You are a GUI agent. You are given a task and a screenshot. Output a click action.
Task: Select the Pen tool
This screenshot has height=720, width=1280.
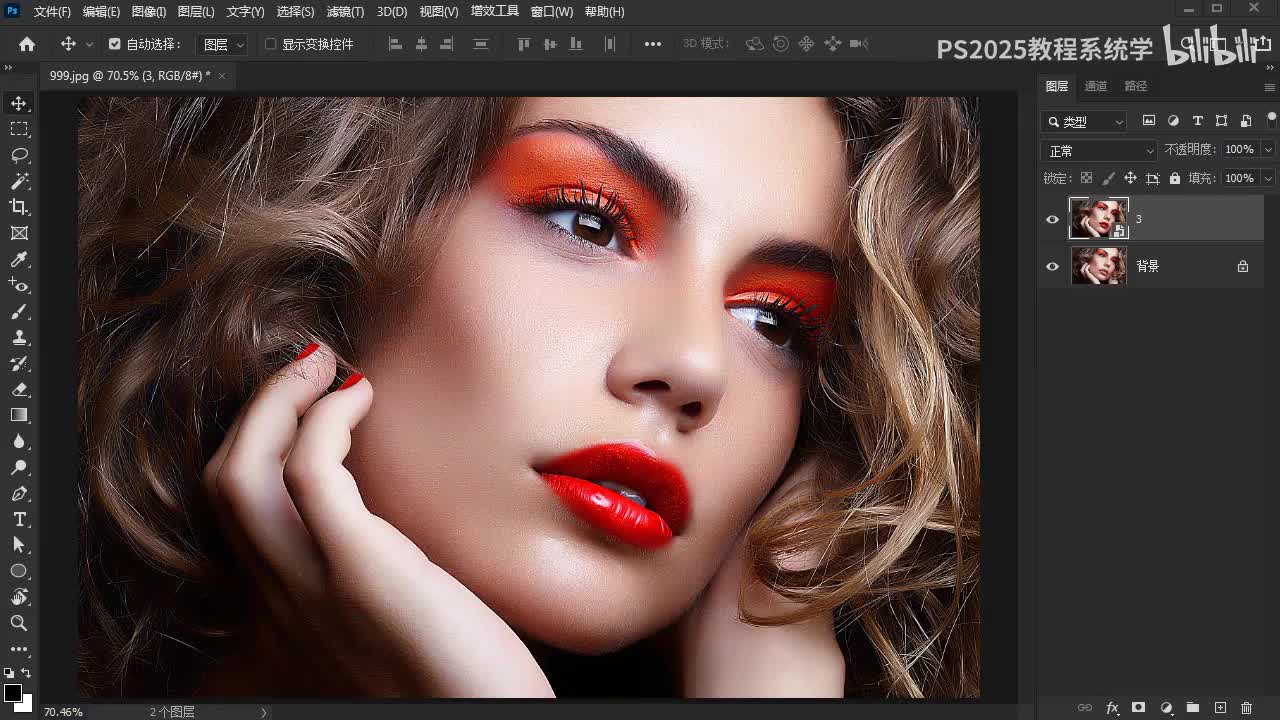tap(19, 494)
